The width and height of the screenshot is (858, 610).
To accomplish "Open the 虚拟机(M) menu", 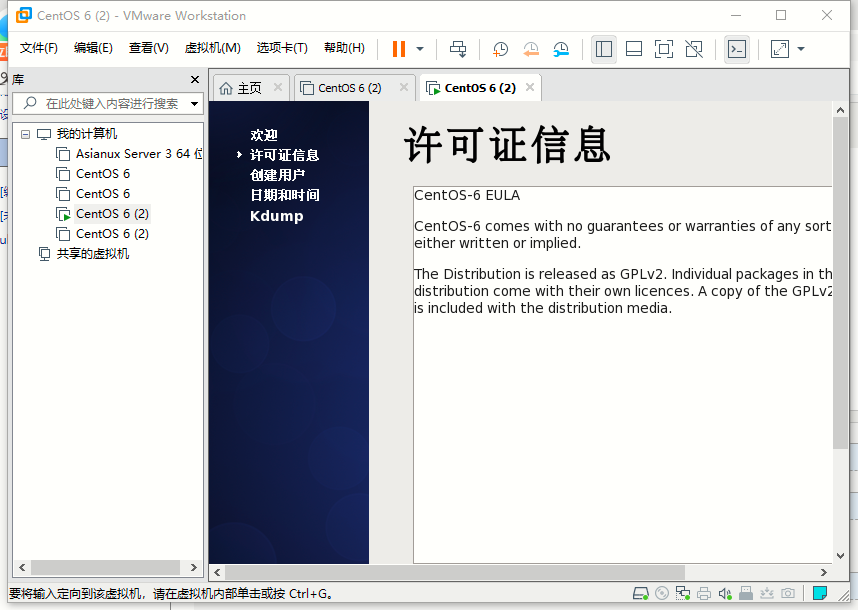I will [212, 48].
